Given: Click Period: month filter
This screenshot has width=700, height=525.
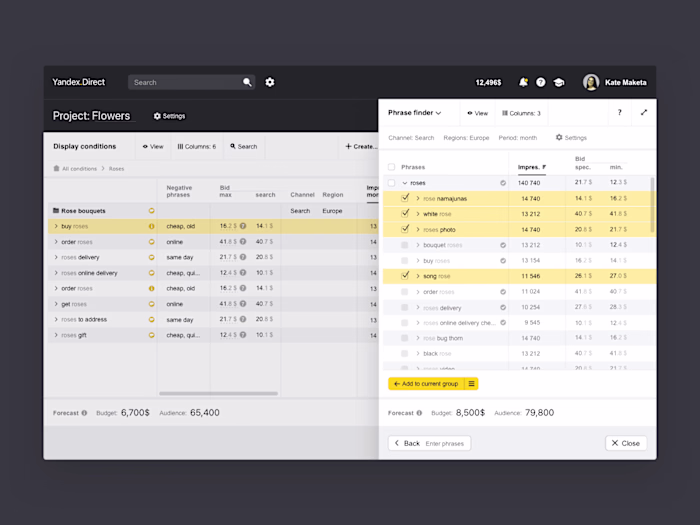Looking at the screenshot, I should (517, 138).
